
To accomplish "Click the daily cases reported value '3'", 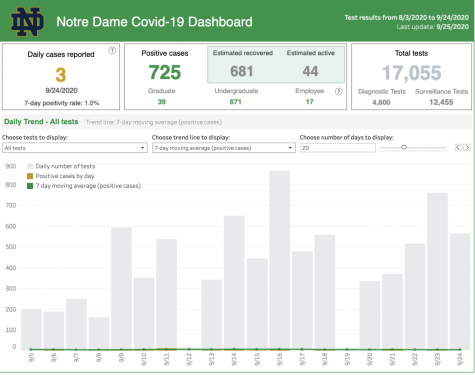I will 61,75.
